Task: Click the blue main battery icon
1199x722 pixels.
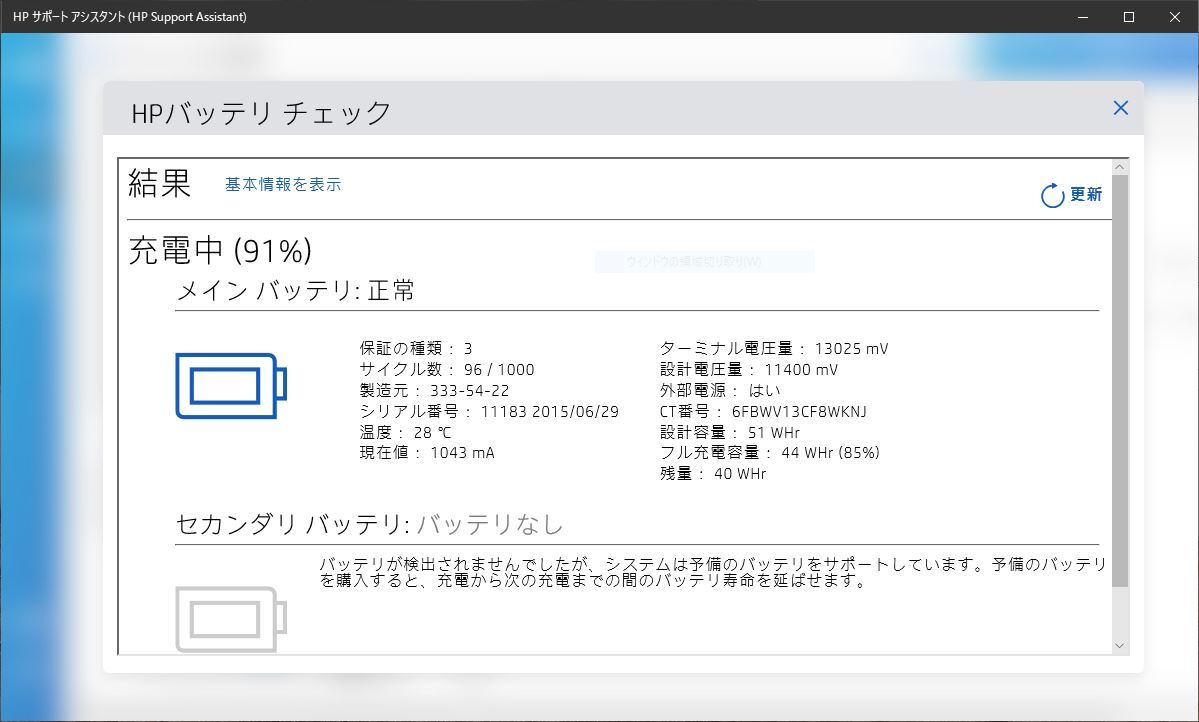Action: (x=231, y=385)
